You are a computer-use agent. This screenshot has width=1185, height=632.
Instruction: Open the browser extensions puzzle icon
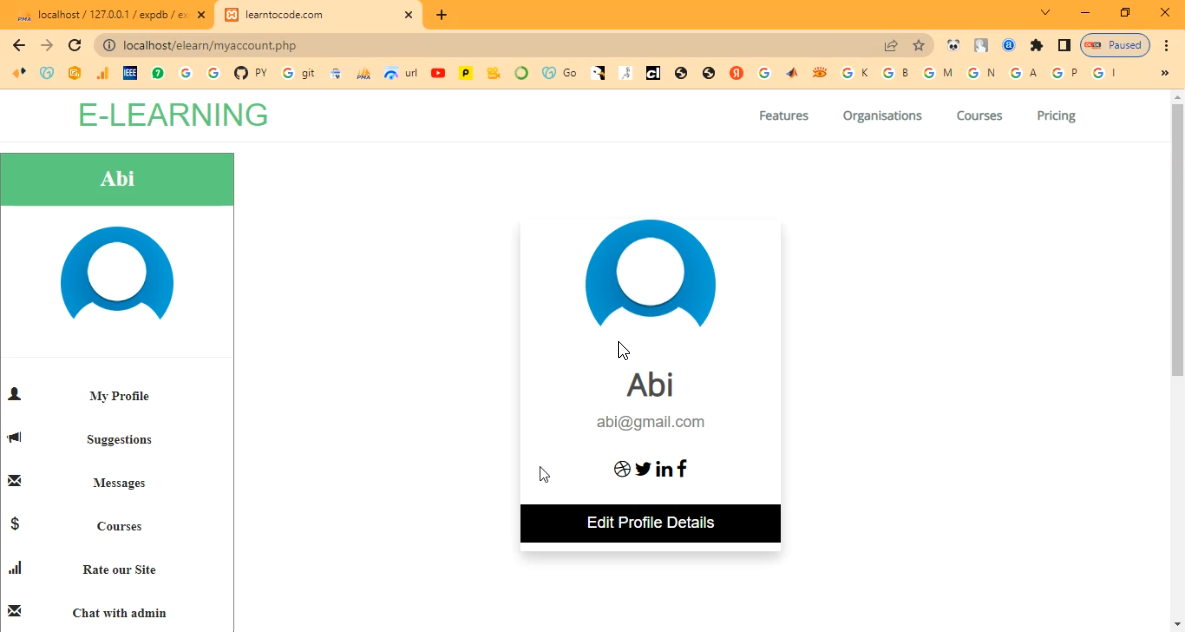click(1036, 45)
